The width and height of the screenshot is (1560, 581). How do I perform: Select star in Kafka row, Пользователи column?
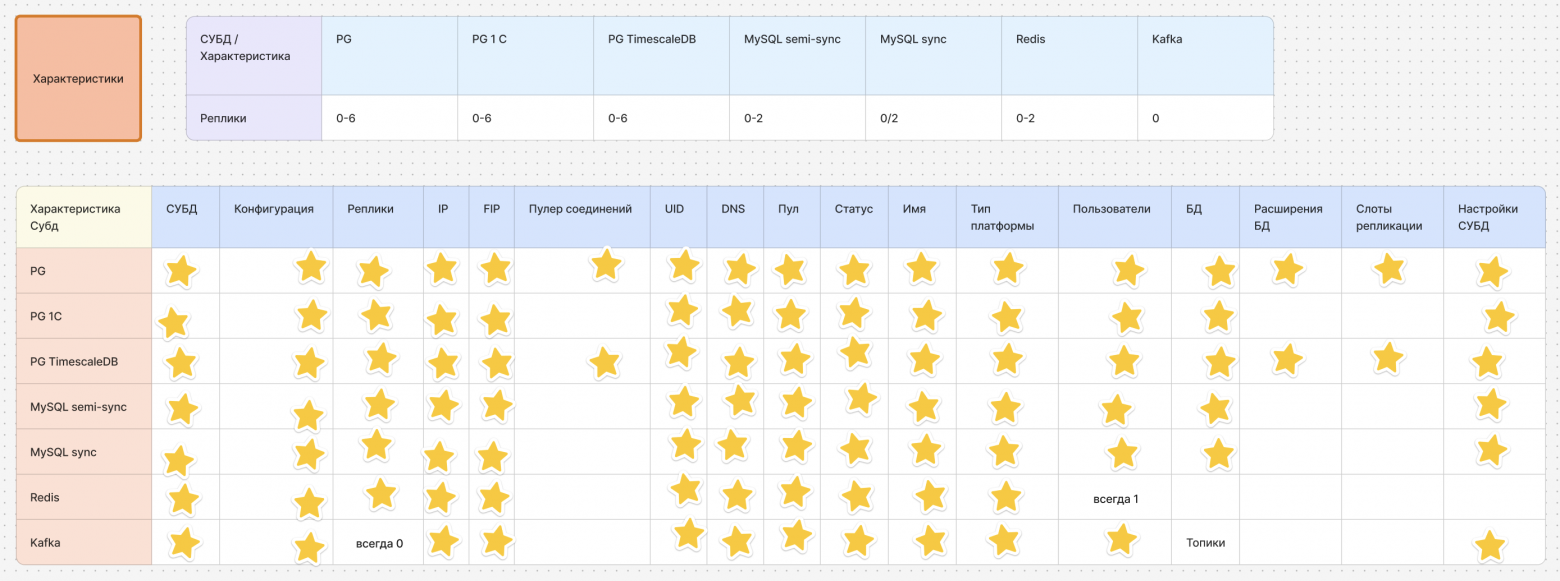tap(1121, 540)
